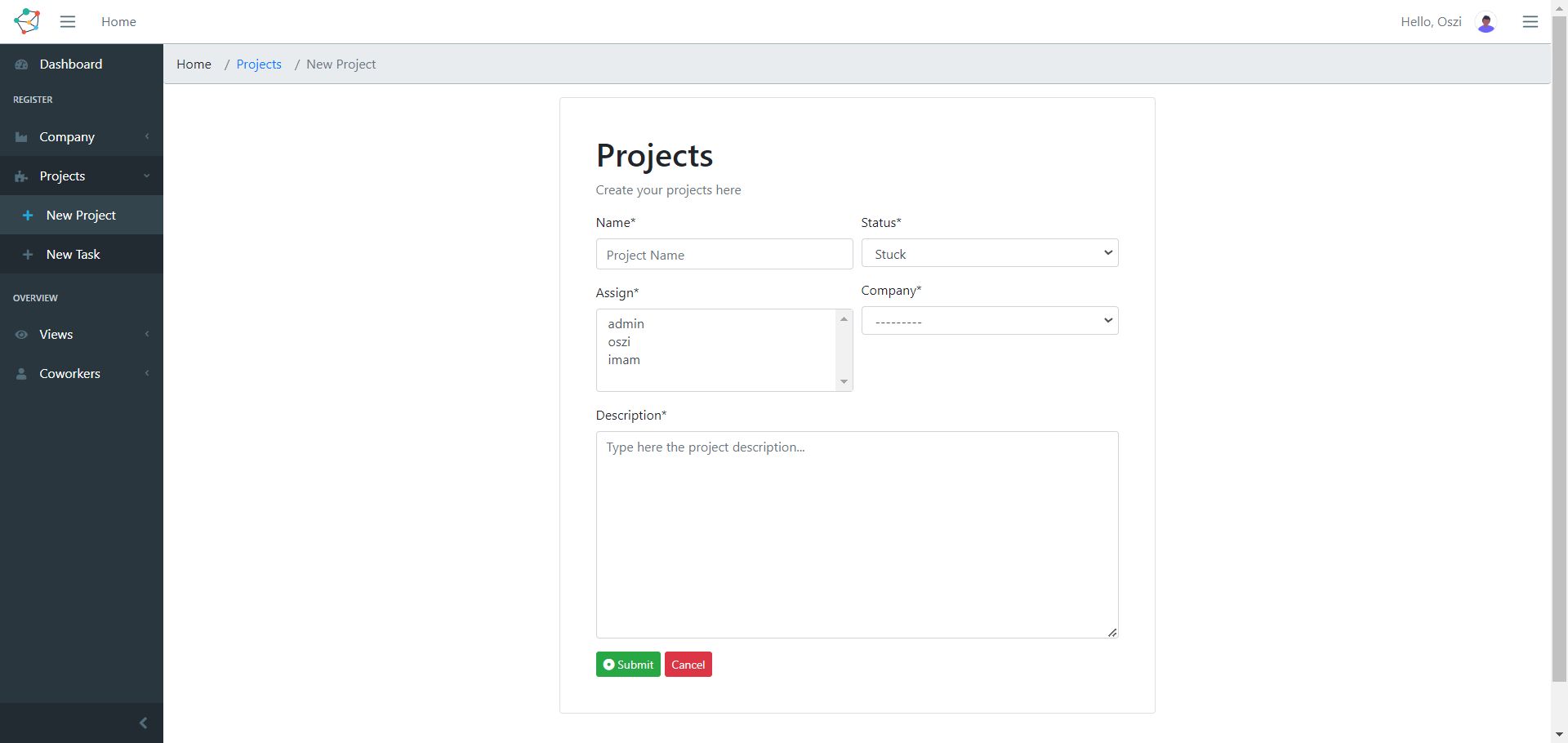This screenshot has width=1568, height=743.
Task: Click the Coworkers person icon
Action: (x=21, y=374)
